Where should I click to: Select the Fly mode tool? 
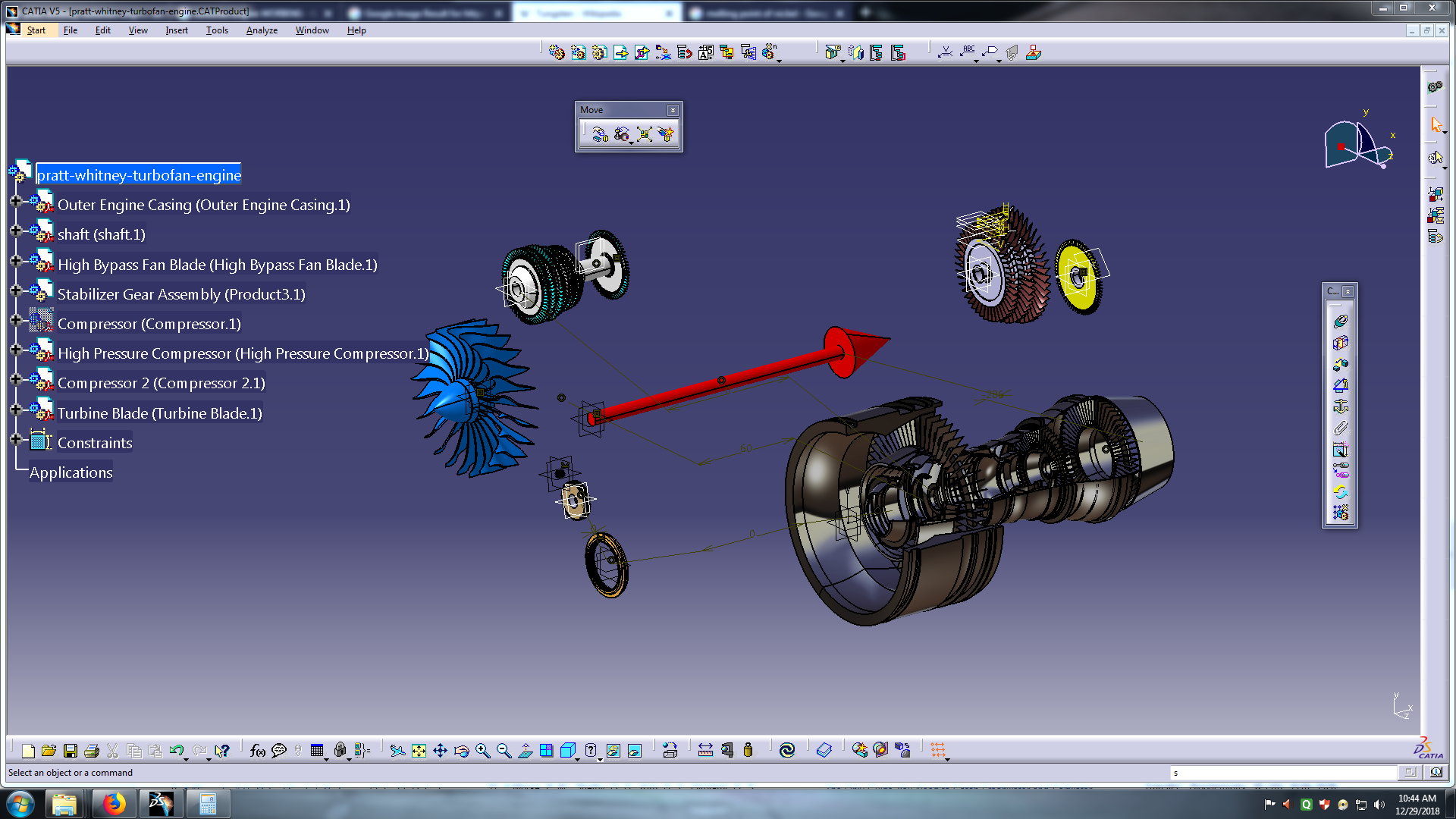397,751
